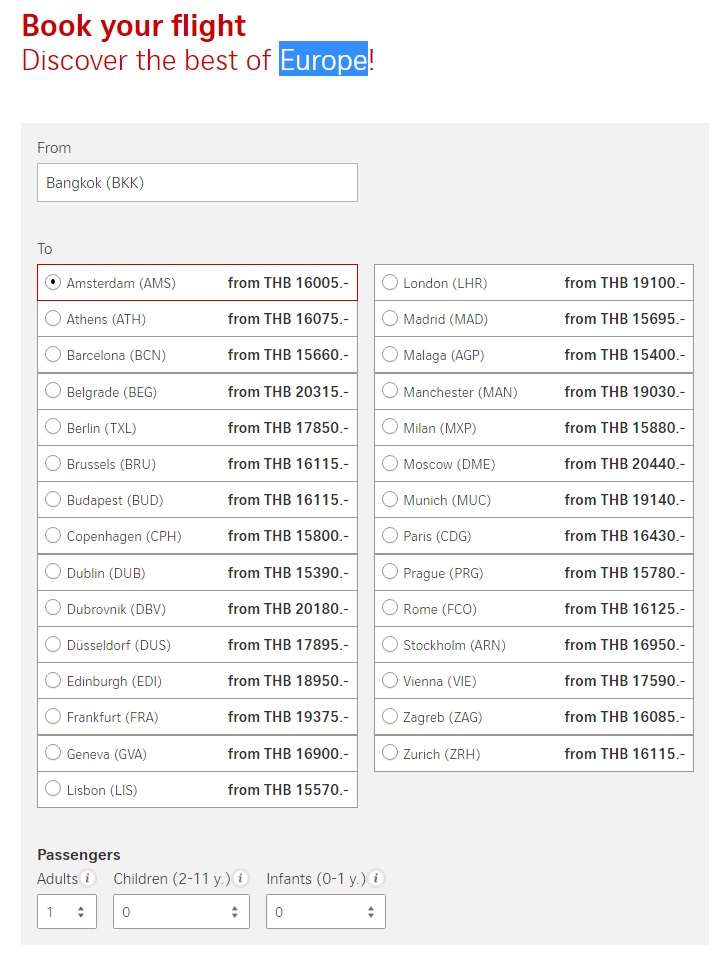Click the info icon beside Children (2-11 y.)
The image size is (726, 964).
(x=241, y=879)
